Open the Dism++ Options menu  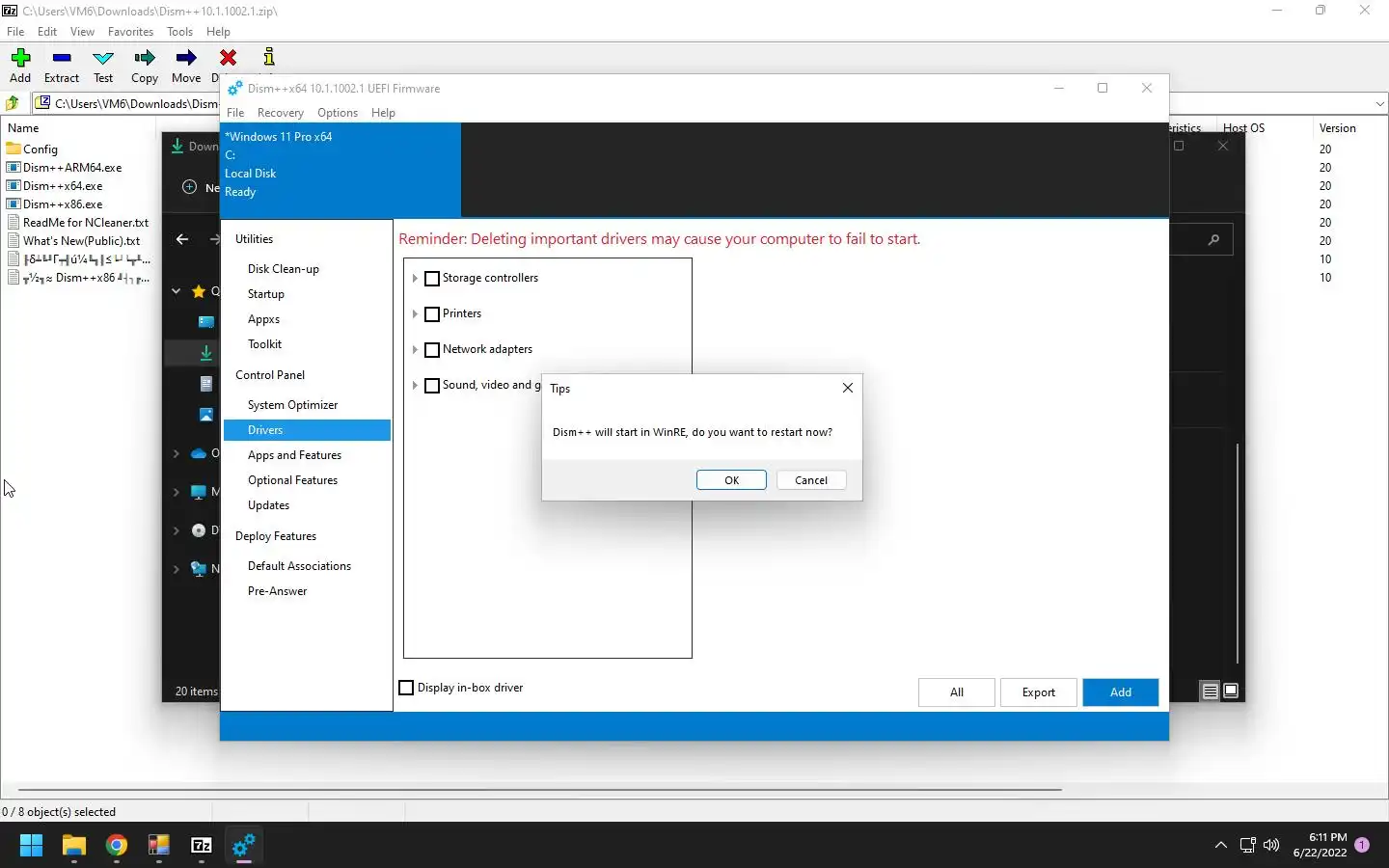click(x=338, y=113)
